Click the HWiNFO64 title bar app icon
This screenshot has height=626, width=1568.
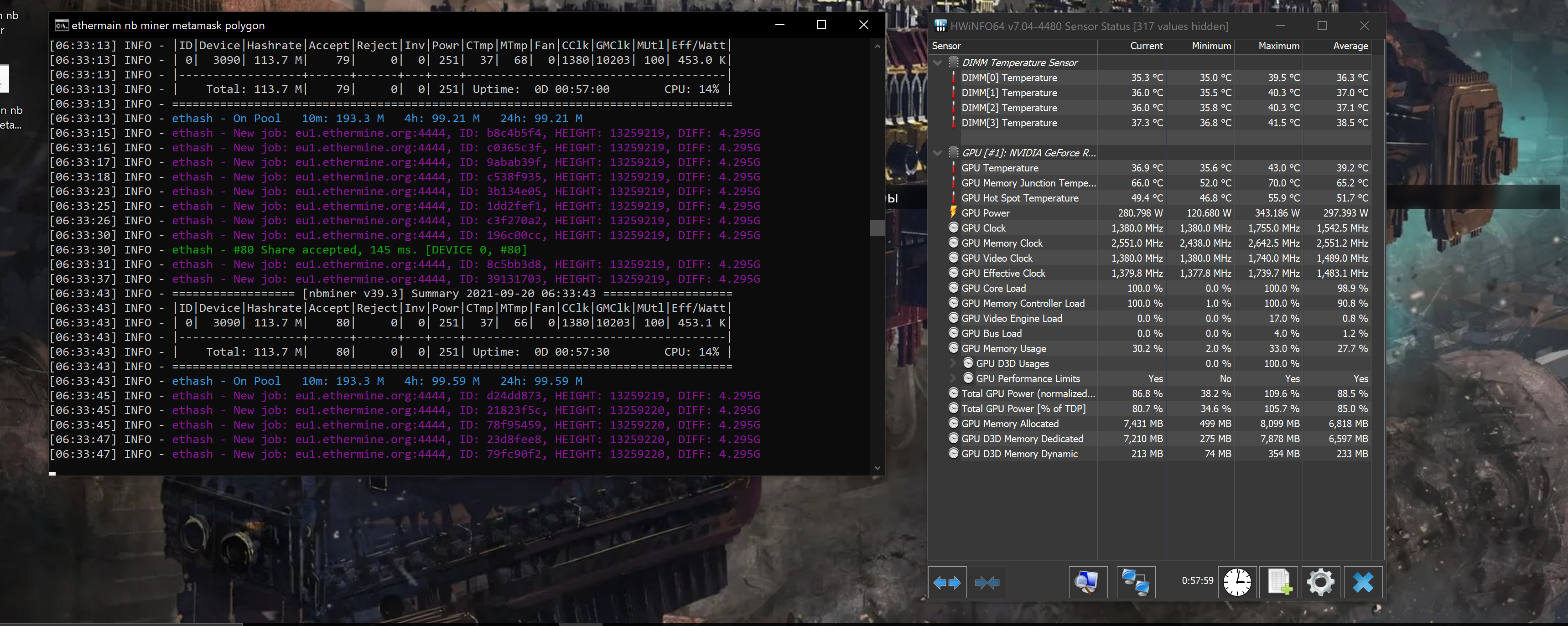(x=940, y=26)
